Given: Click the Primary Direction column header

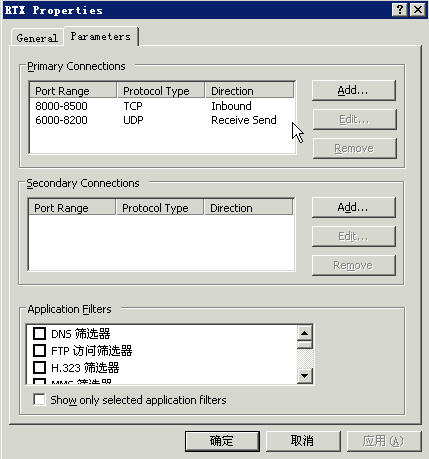Looking at the screenshot, I should (x=249, y=91).
